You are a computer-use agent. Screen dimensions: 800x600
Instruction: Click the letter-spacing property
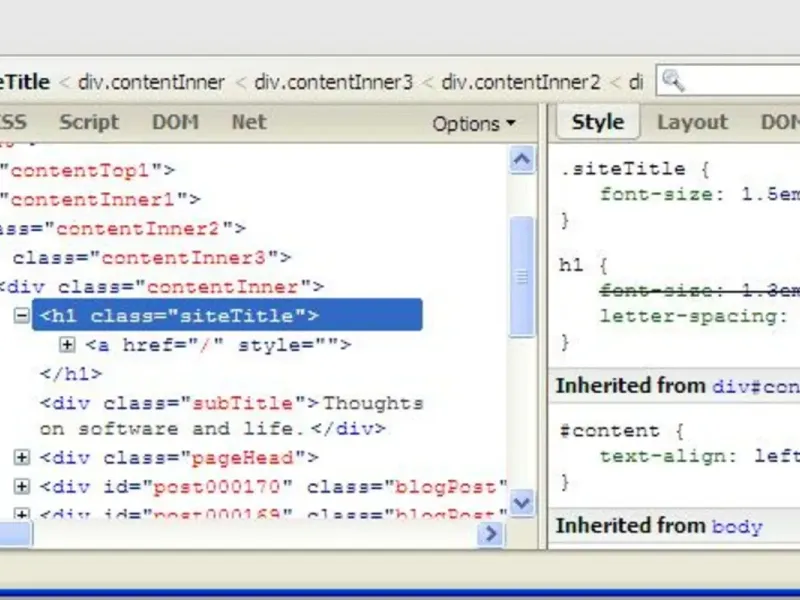tap(694, 316)
